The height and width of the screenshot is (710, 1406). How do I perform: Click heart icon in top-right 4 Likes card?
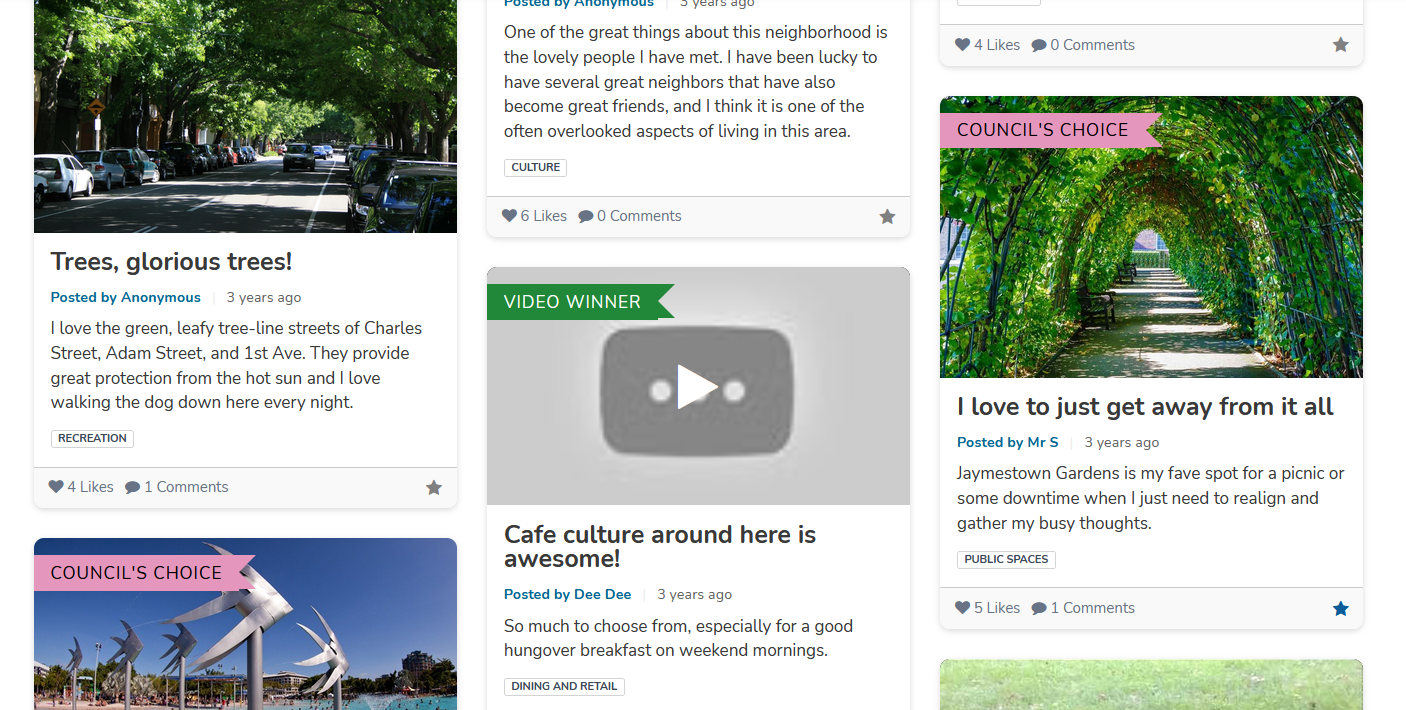click(x=962, y=45)
